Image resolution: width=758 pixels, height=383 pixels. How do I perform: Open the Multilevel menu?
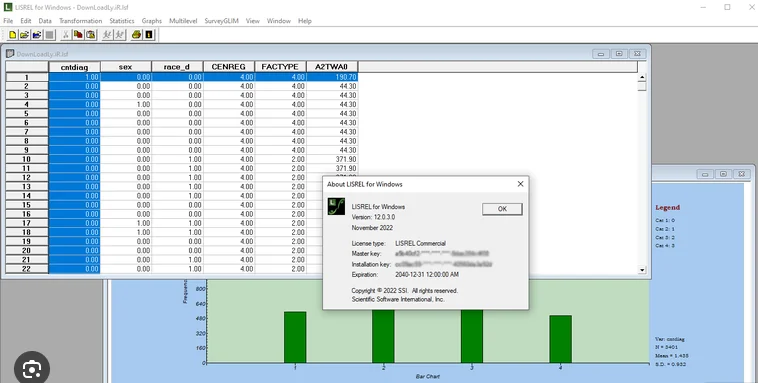[x=183, y=21]
